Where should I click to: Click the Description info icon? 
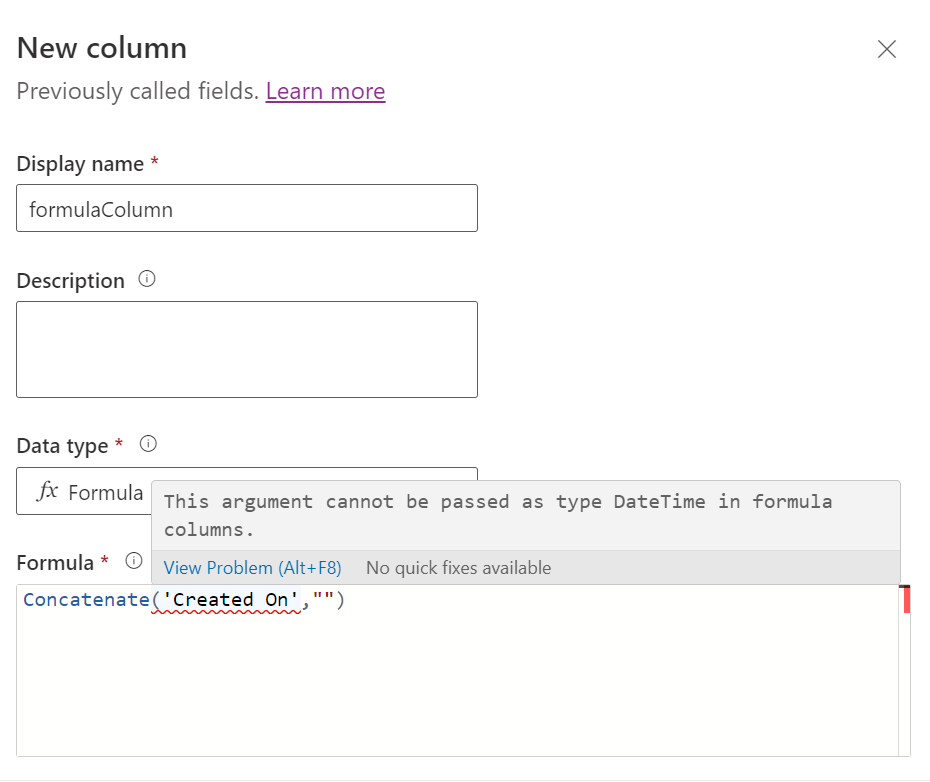pyautogui.click(x=146, y=280)
